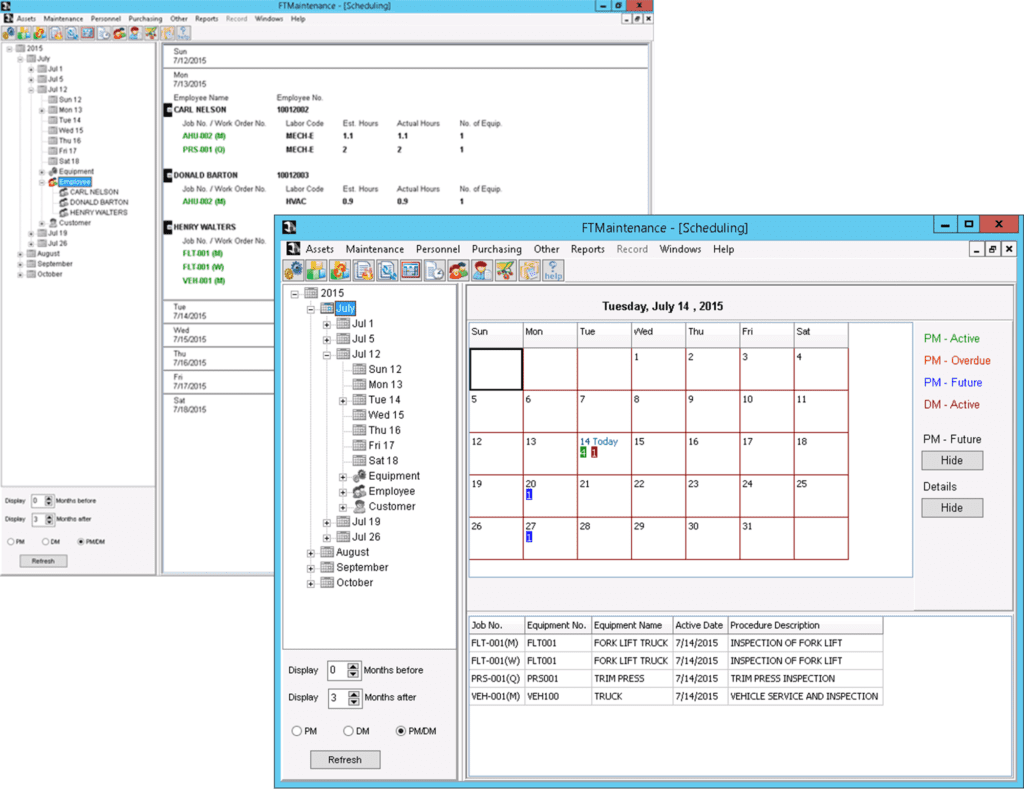
Task: Click green PM marker on July 14 cell
Action: pyautogui.click(x=583, y=453)
